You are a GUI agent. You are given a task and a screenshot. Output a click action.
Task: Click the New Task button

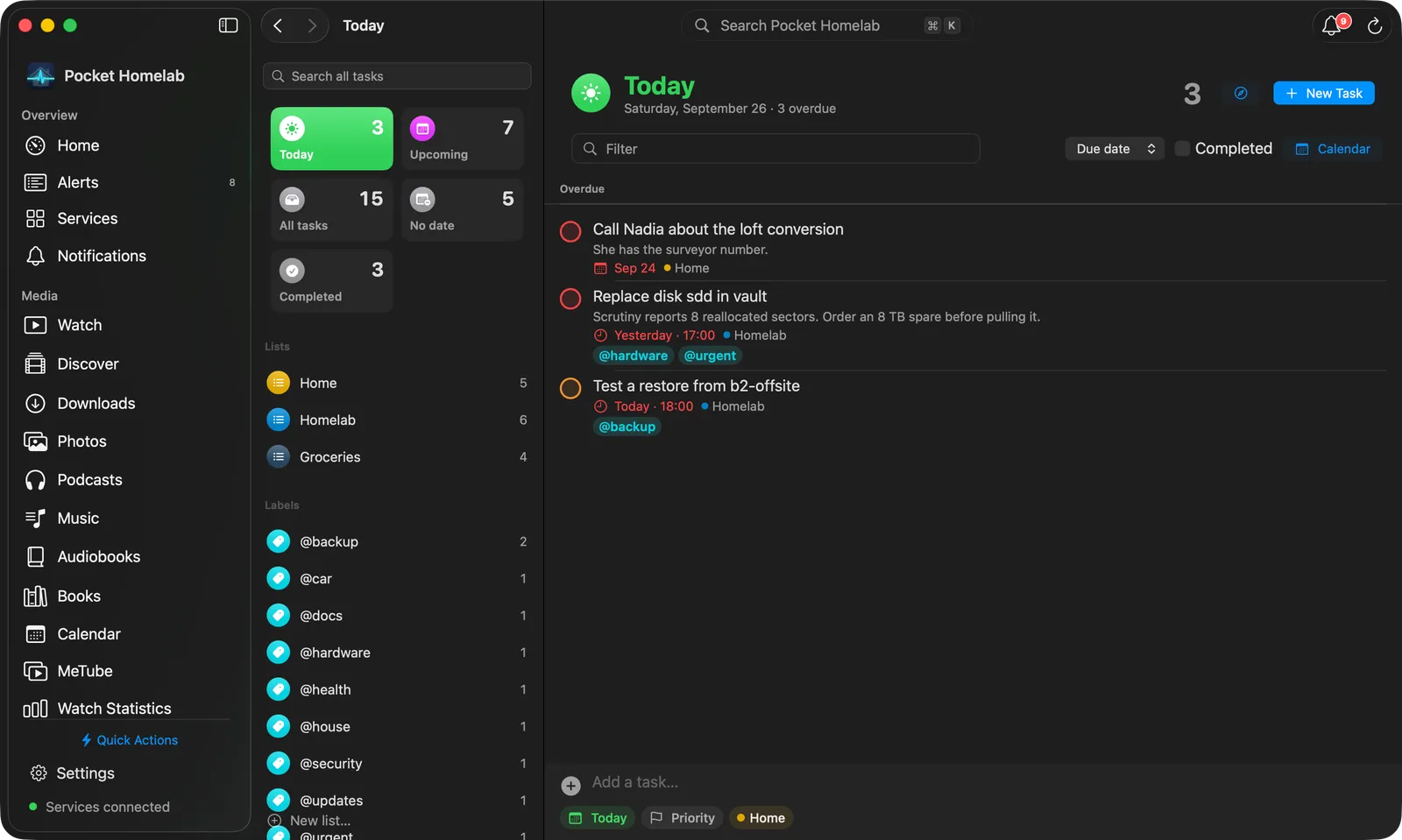click(x=1323, y=93)
